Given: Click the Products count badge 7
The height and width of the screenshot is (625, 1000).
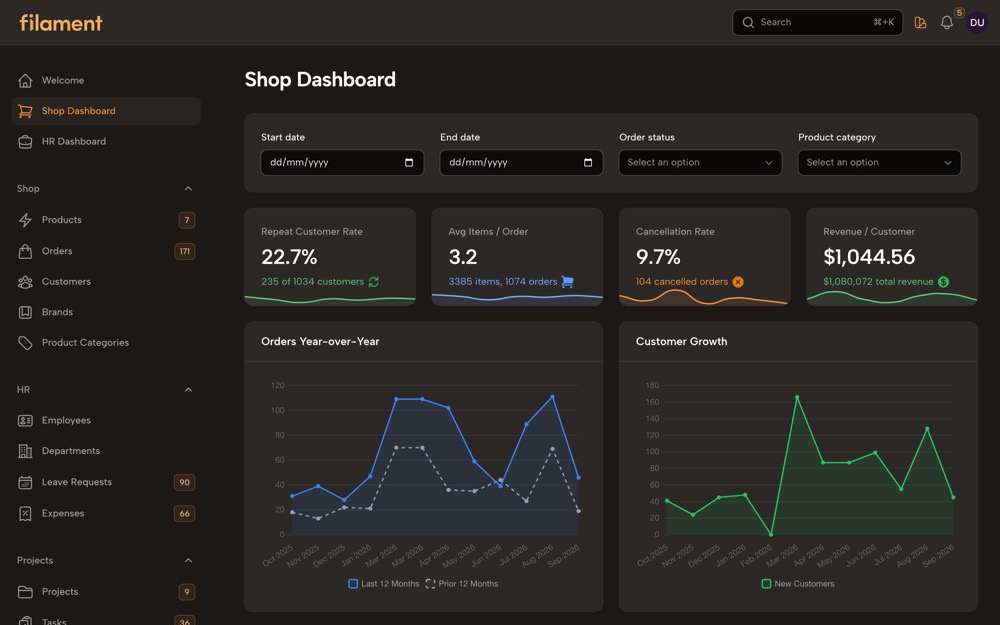Looking at the screenshot, I should (x=187, y=220).
